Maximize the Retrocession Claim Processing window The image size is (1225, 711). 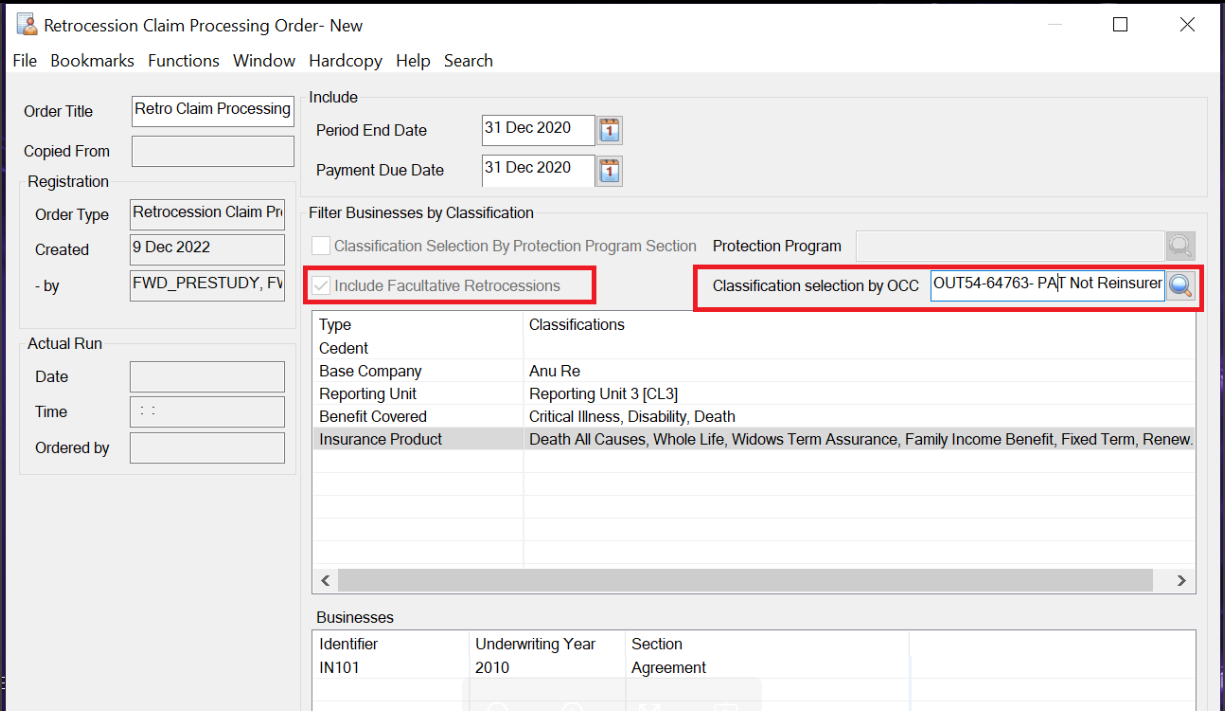1120,25
